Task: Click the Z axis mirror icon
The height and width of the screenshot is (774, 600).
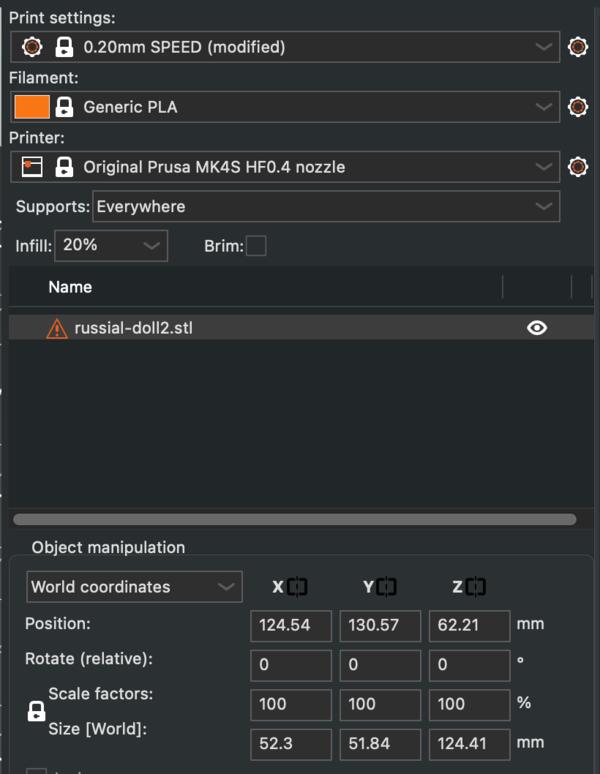Action: tap(476, 587)
